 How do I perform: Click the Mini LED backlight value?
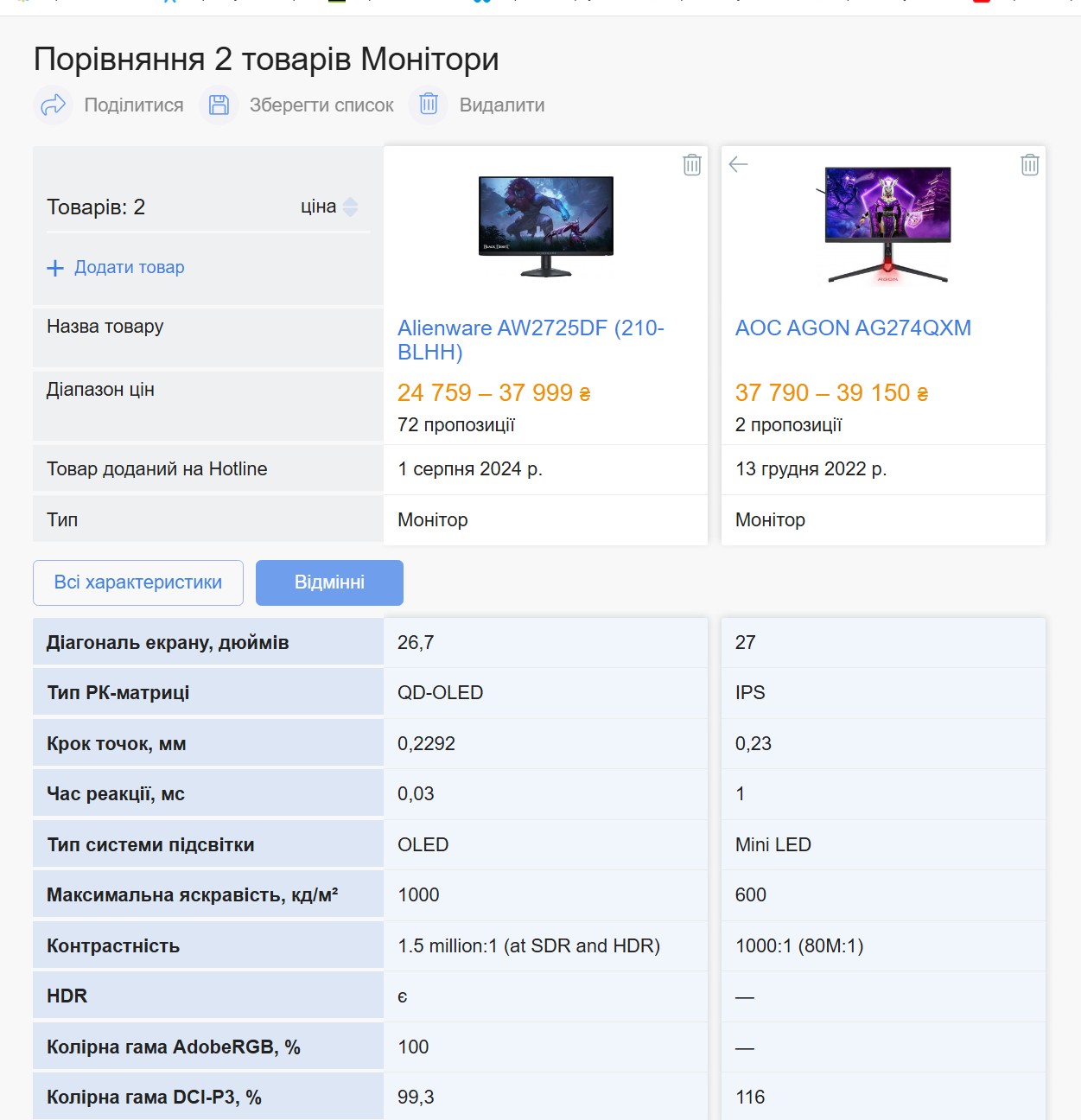pos(773,845)
